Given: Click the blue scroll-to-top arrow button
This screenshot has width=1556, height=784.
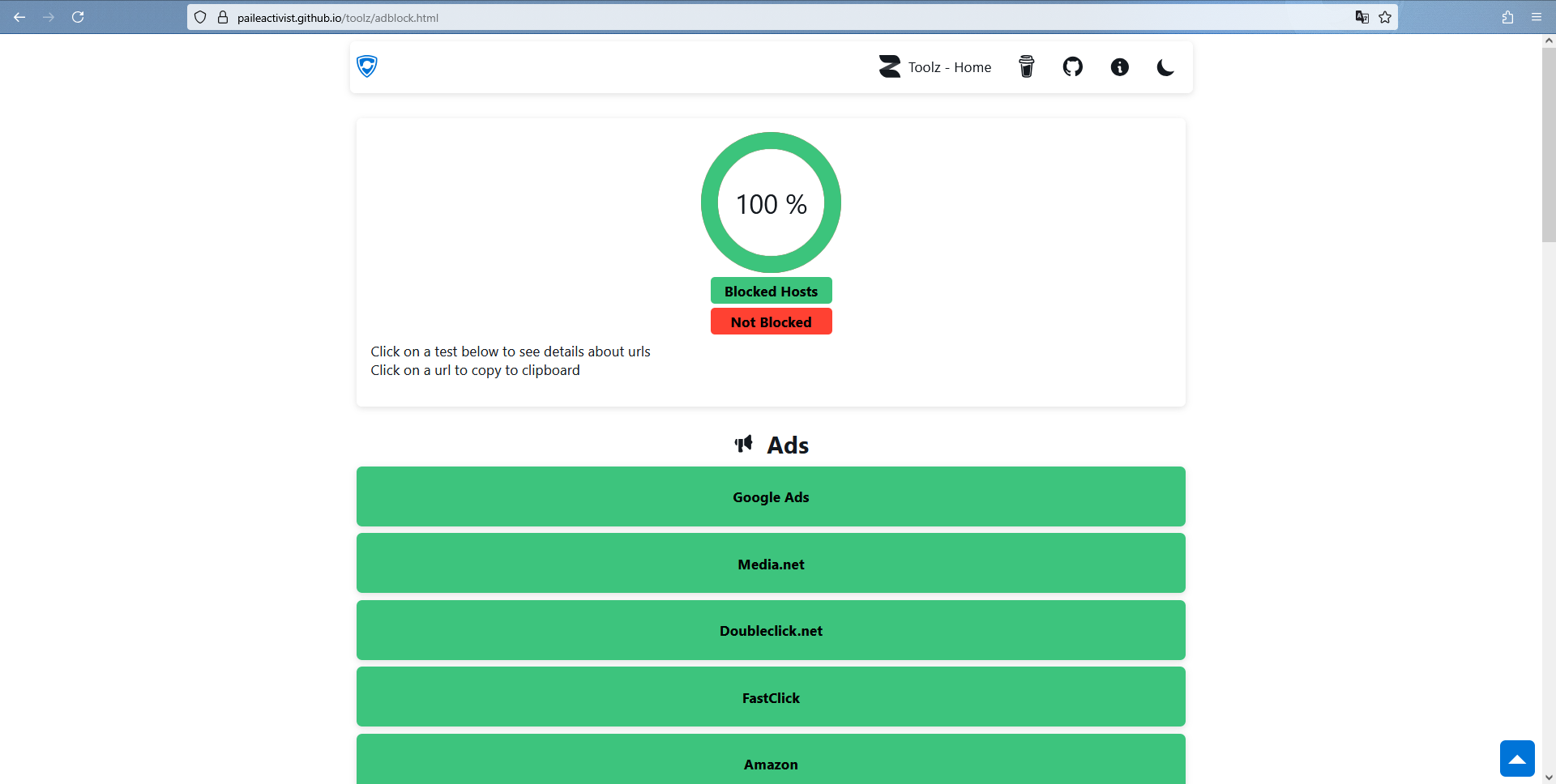Looking at the screenshot, I should 1517,759.
